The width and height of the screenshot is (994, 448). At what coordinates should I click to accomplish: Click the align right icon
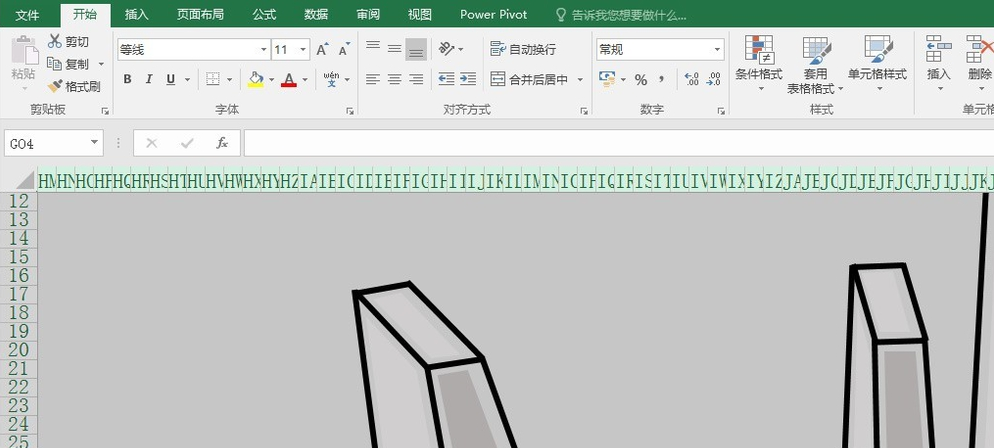tap(416, 79)
